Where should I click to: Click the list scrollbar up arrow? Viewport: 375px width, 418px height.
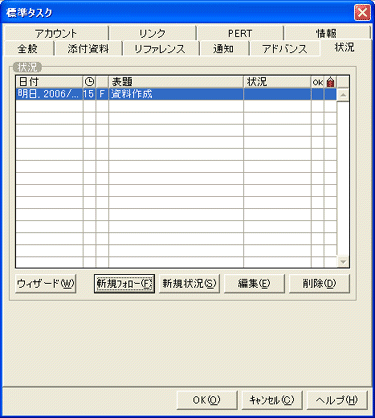[343, 95]
